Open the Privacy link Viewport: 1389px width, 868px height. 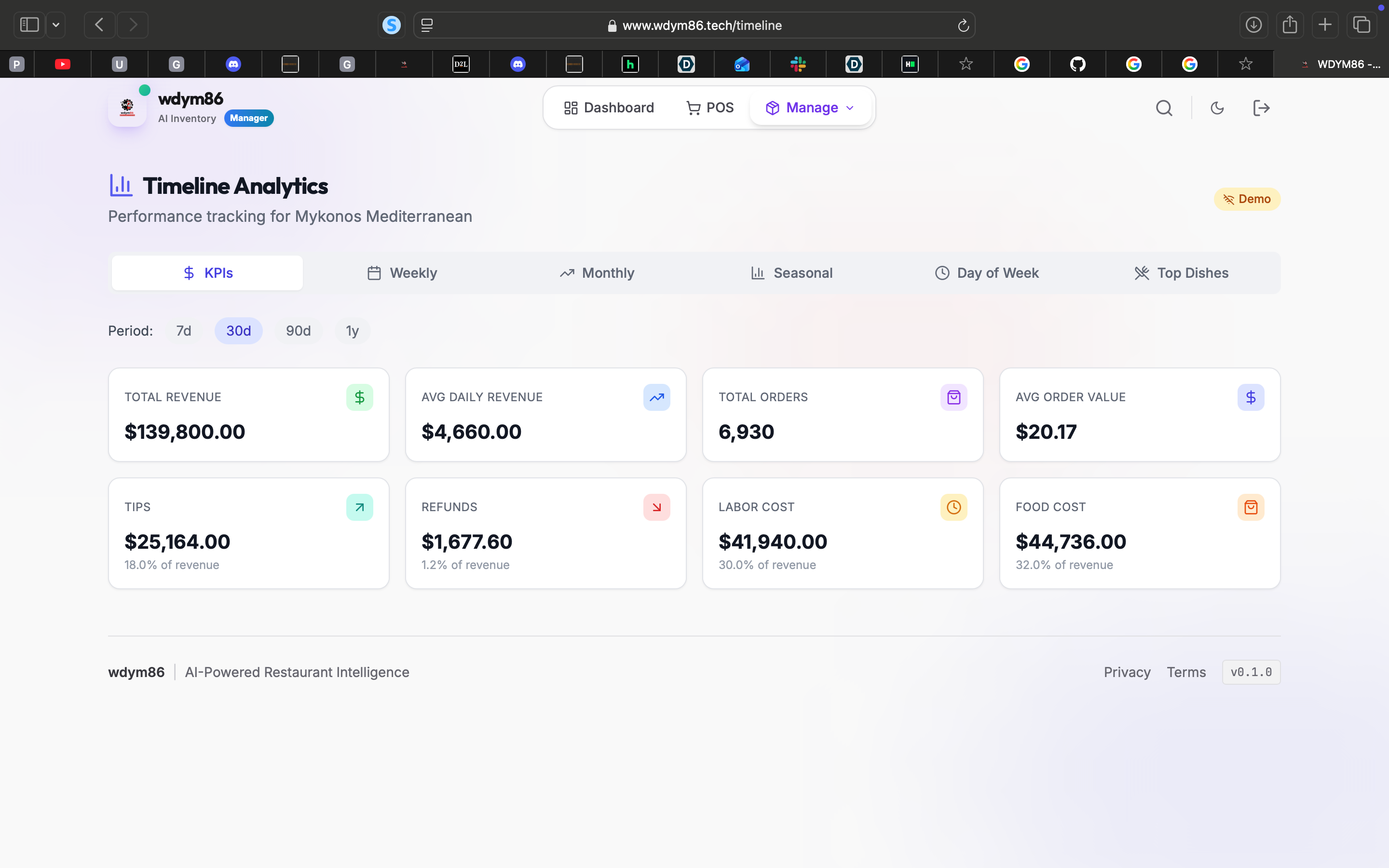click(x=1127, y=672)
